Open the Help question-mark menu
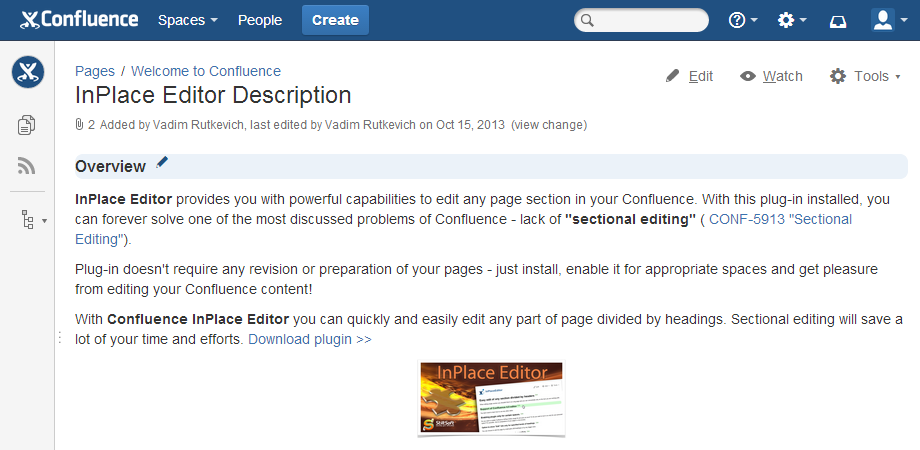Screen dimensions: 920x450 click(x=743, y=20)
